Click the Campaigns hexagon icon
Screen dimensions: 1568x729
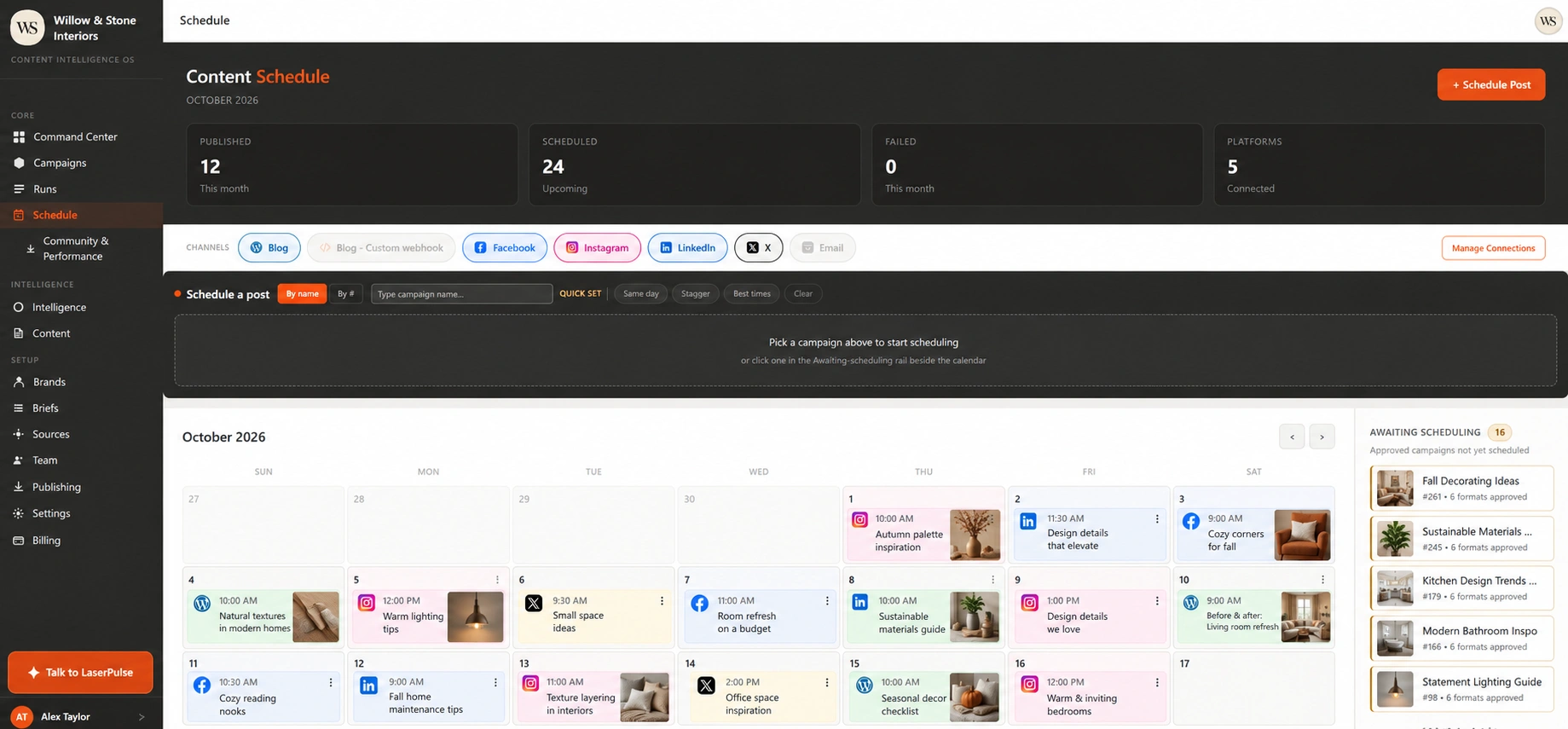click(x=19, y=163)
